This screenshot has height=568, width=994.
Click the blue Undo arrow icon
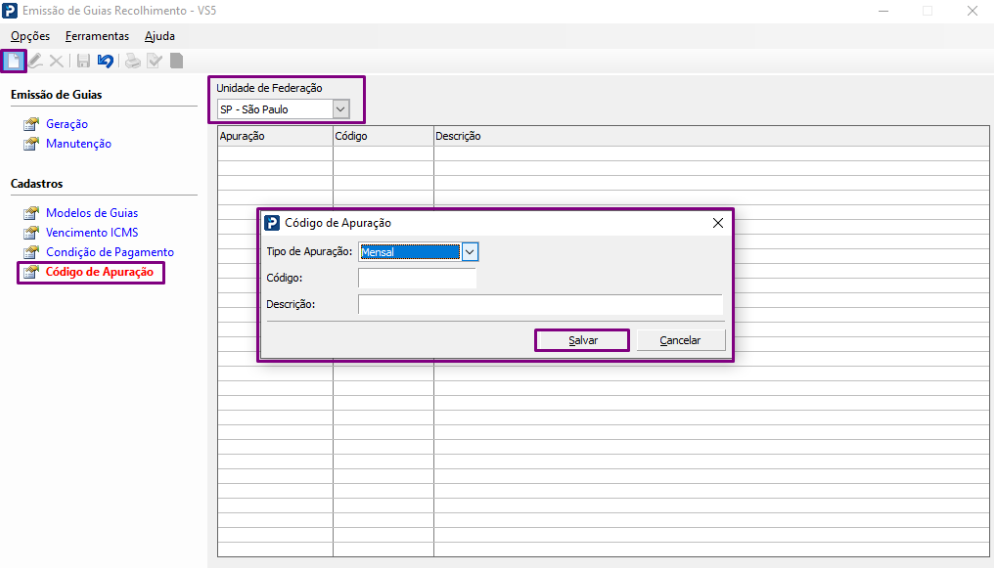tap(105, 61)
